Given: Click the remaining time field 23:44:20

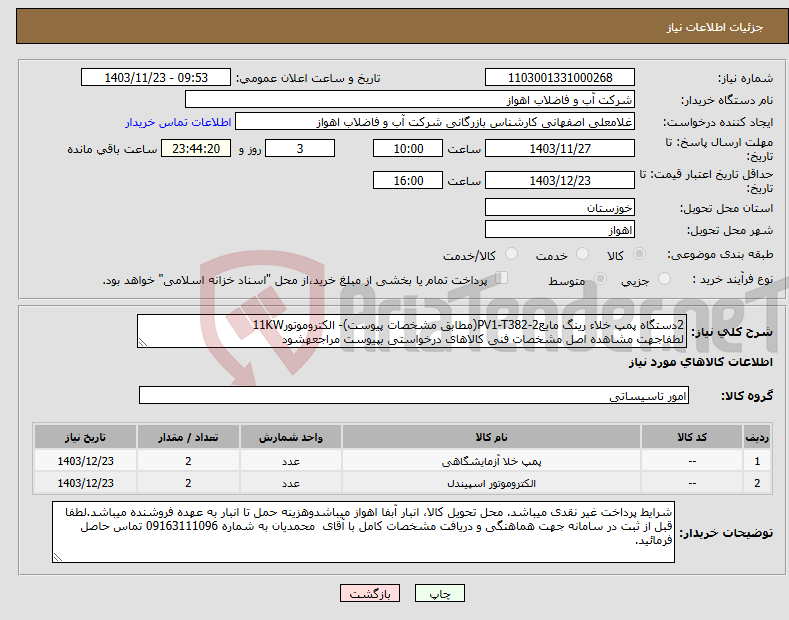Looking at the screenshot, I should point(196,148).
